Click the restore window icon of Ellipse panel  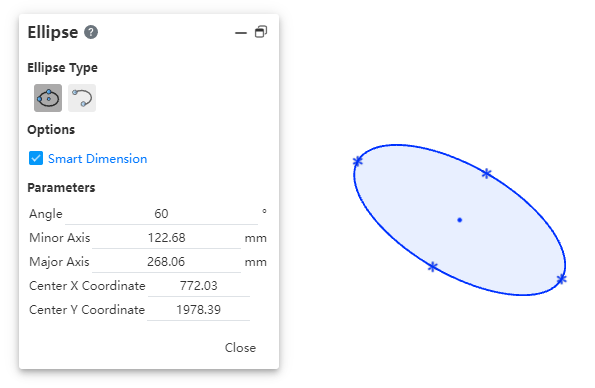[261, 32]
